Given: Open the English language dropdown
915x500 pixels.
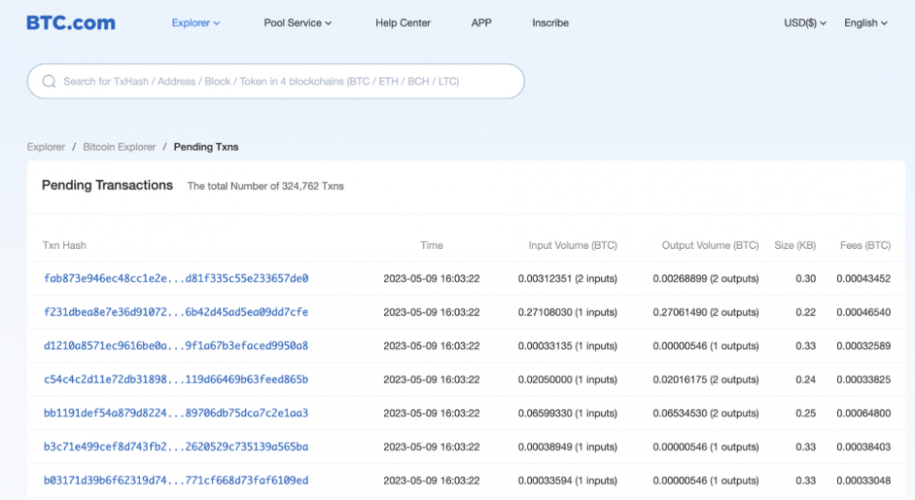Looking at the screenshot, I should (865, 23).
